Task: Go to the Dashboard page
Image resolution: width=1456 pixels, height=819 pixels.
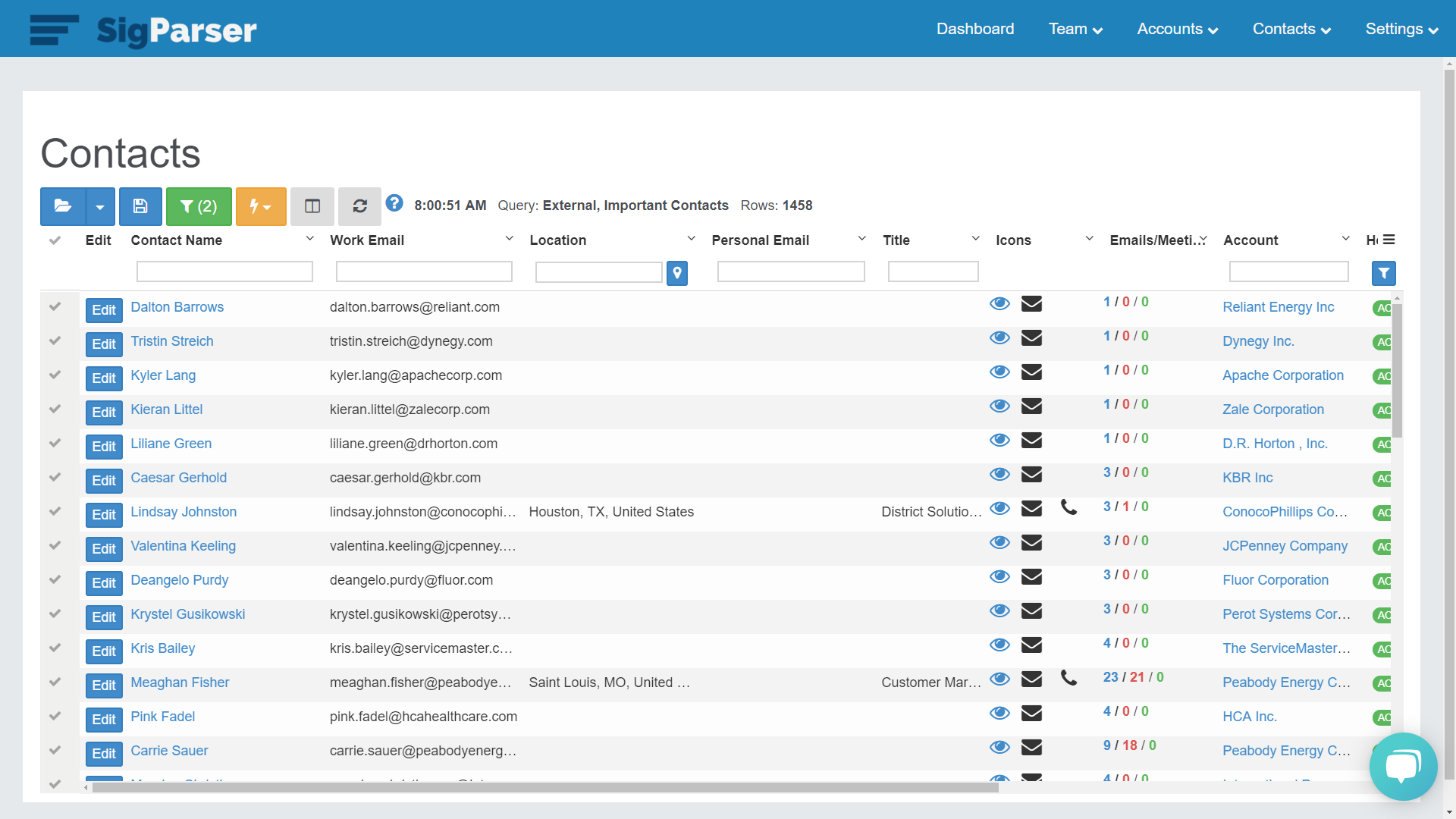Action: coord(975,29)
